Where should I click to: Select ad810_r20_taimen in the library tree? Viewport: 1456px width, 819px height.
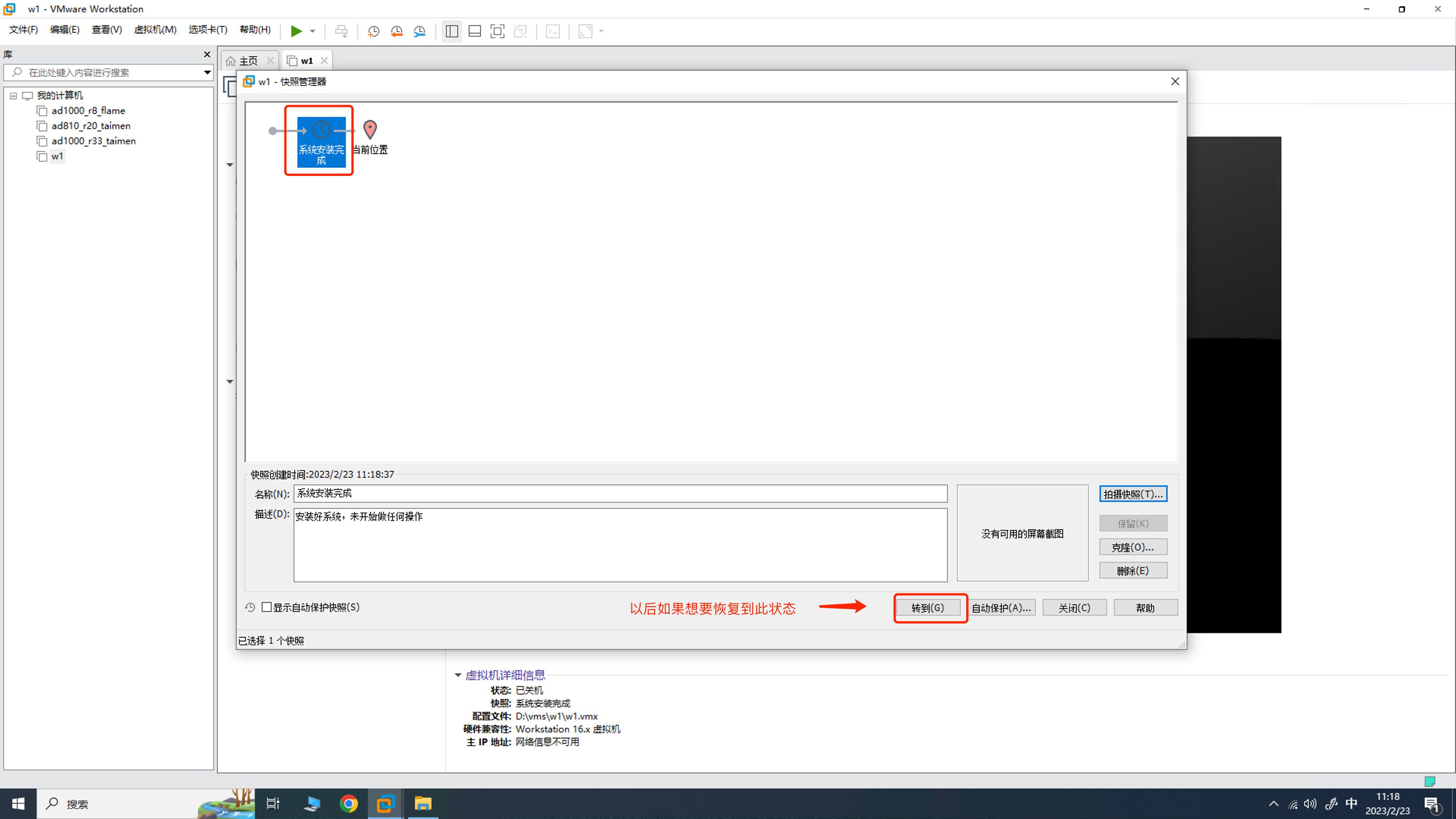[91, 126]
